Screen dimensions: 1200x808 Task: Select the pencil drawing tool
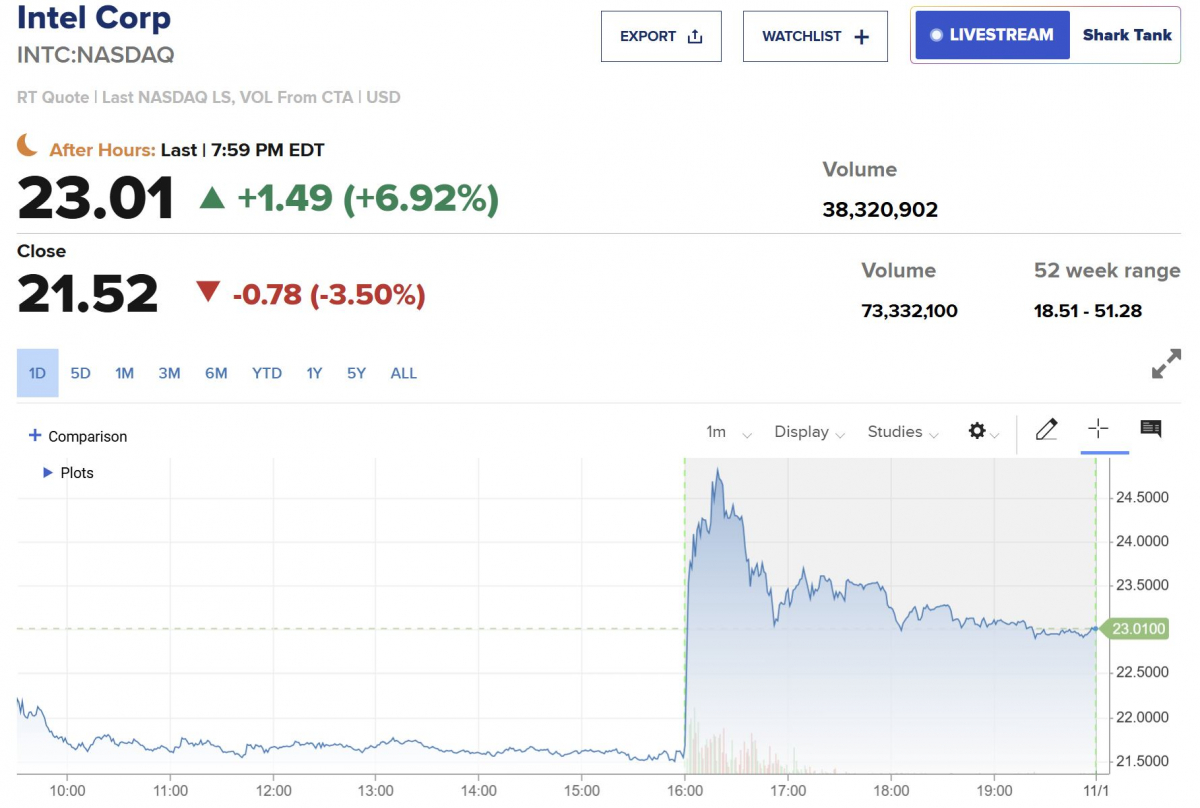pos(1046,430)
